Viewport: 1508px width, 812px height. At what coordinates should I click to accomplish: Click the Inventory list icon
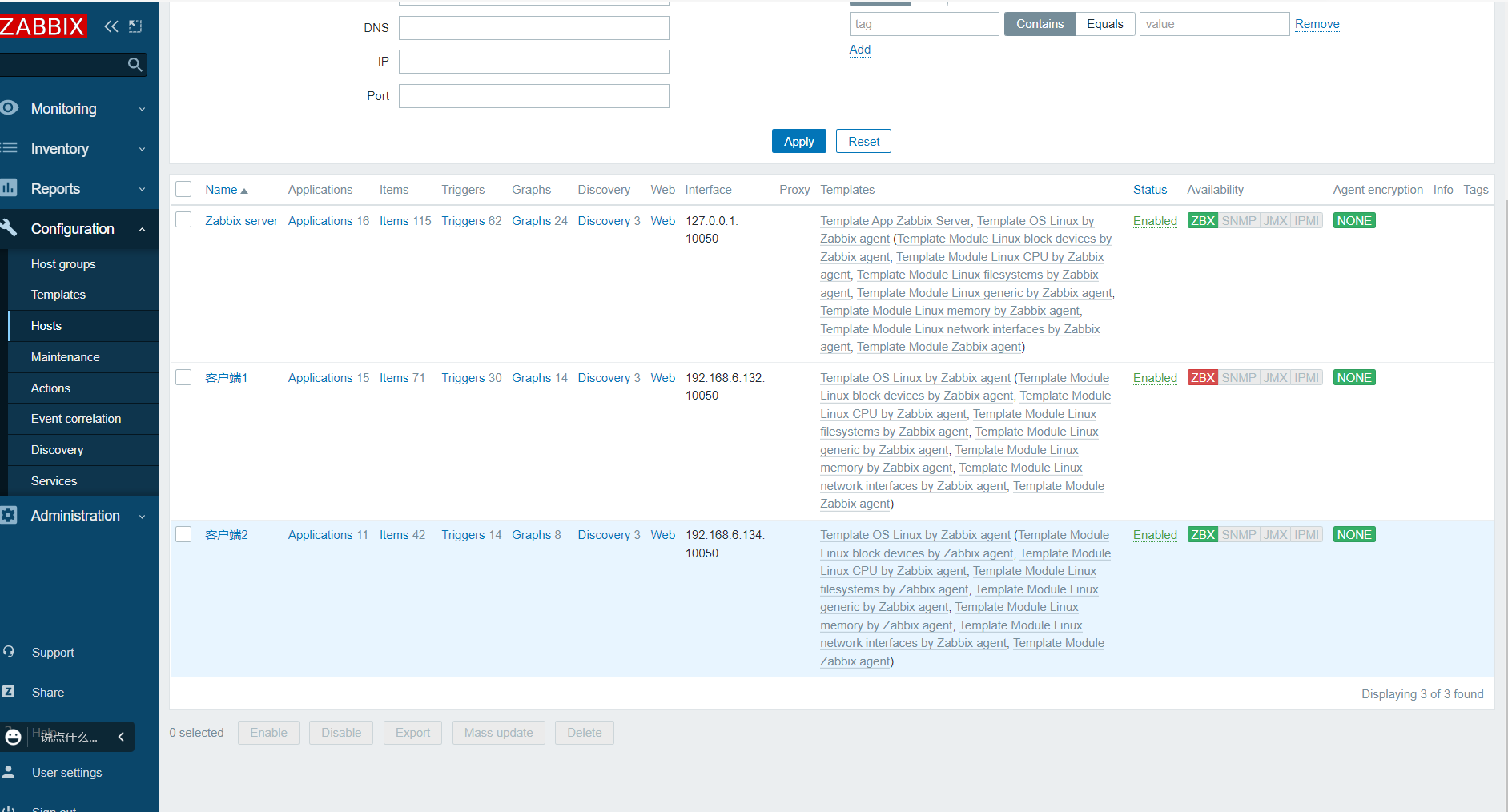point(10,148)
